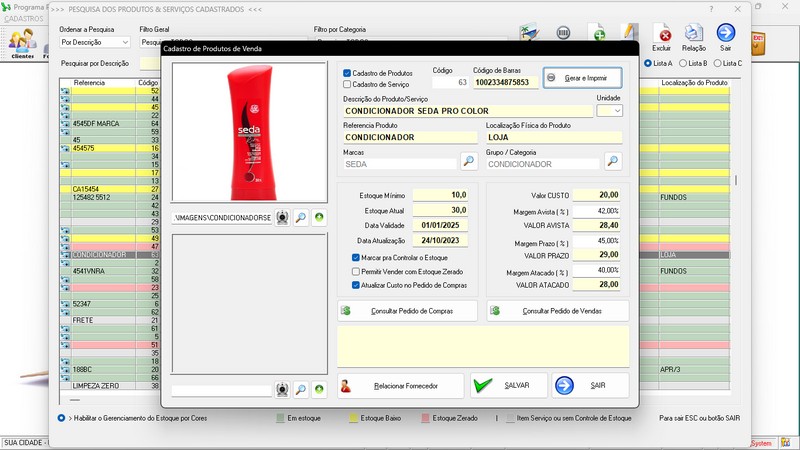
Task: Click the green dollar icon on Consultar Pedido de Vendas
Action: tap(495, 311)
